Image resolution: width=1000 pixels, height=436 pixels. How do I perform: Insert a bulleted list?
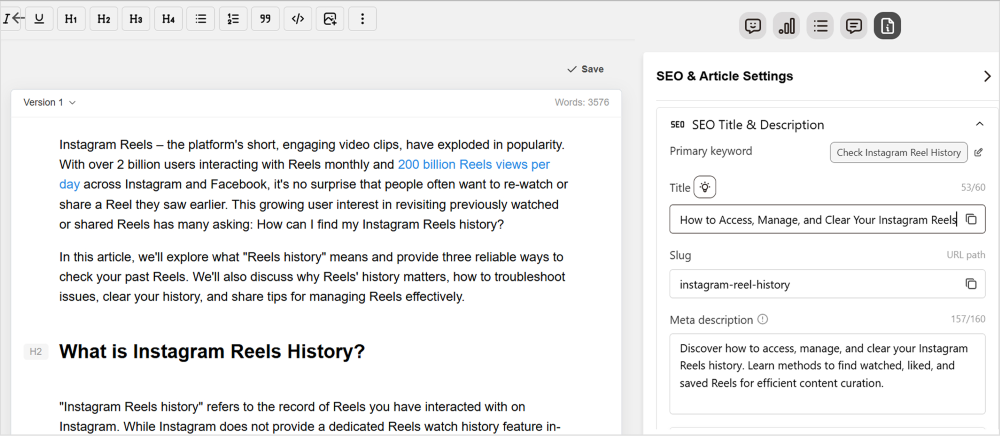[x=201, y=18]
